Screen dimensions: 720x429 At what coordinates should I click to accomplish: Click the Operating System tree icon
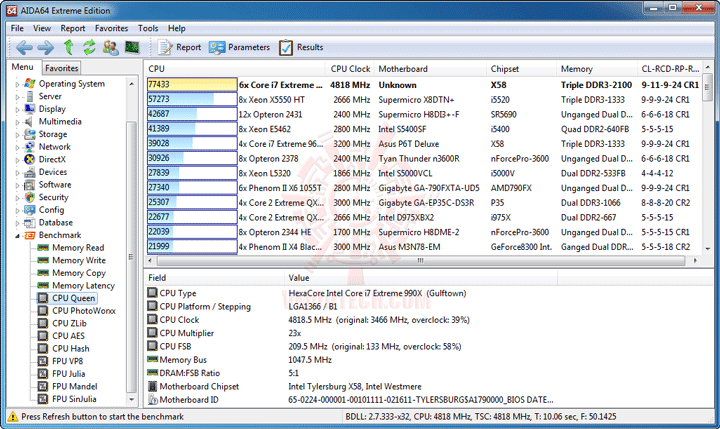29,84
